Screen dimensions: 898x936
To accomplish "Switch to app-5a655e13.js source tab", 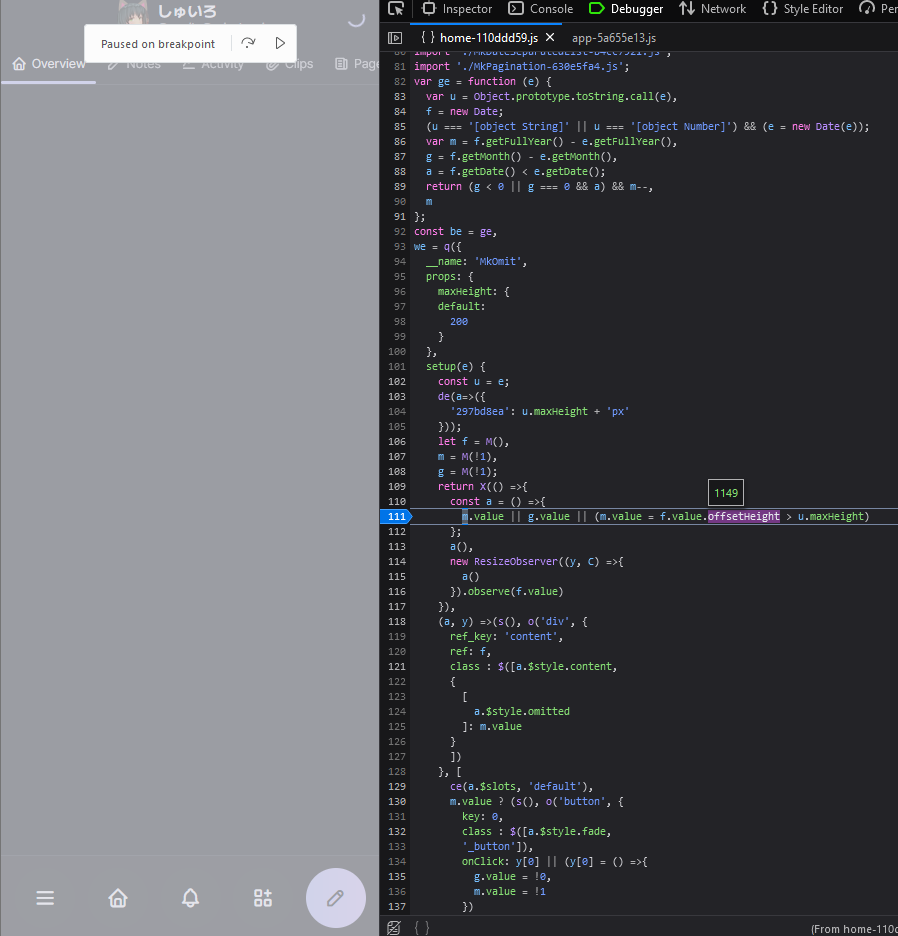I will coord(614,38).
